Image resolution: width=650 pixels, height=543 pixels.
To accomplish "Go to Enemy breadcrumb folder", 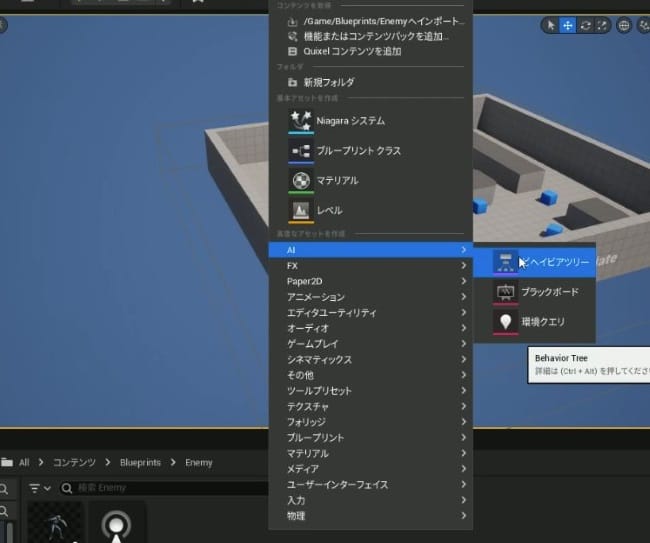I will (199, 462).
